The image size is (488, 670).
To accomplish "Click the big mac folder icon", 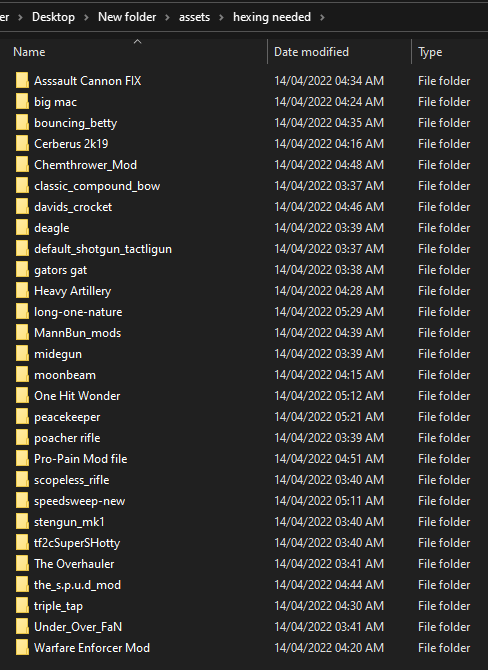I will 22,101.
